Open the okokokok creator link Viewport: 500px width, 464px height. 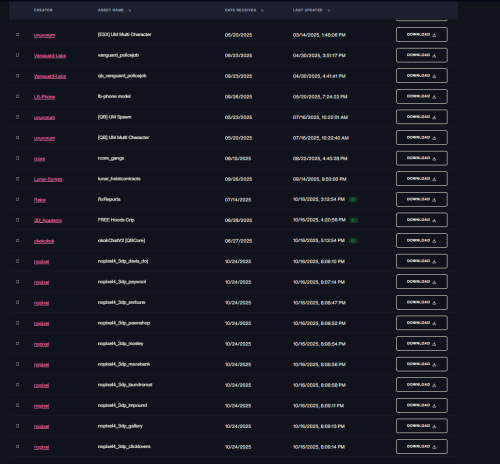44,241
